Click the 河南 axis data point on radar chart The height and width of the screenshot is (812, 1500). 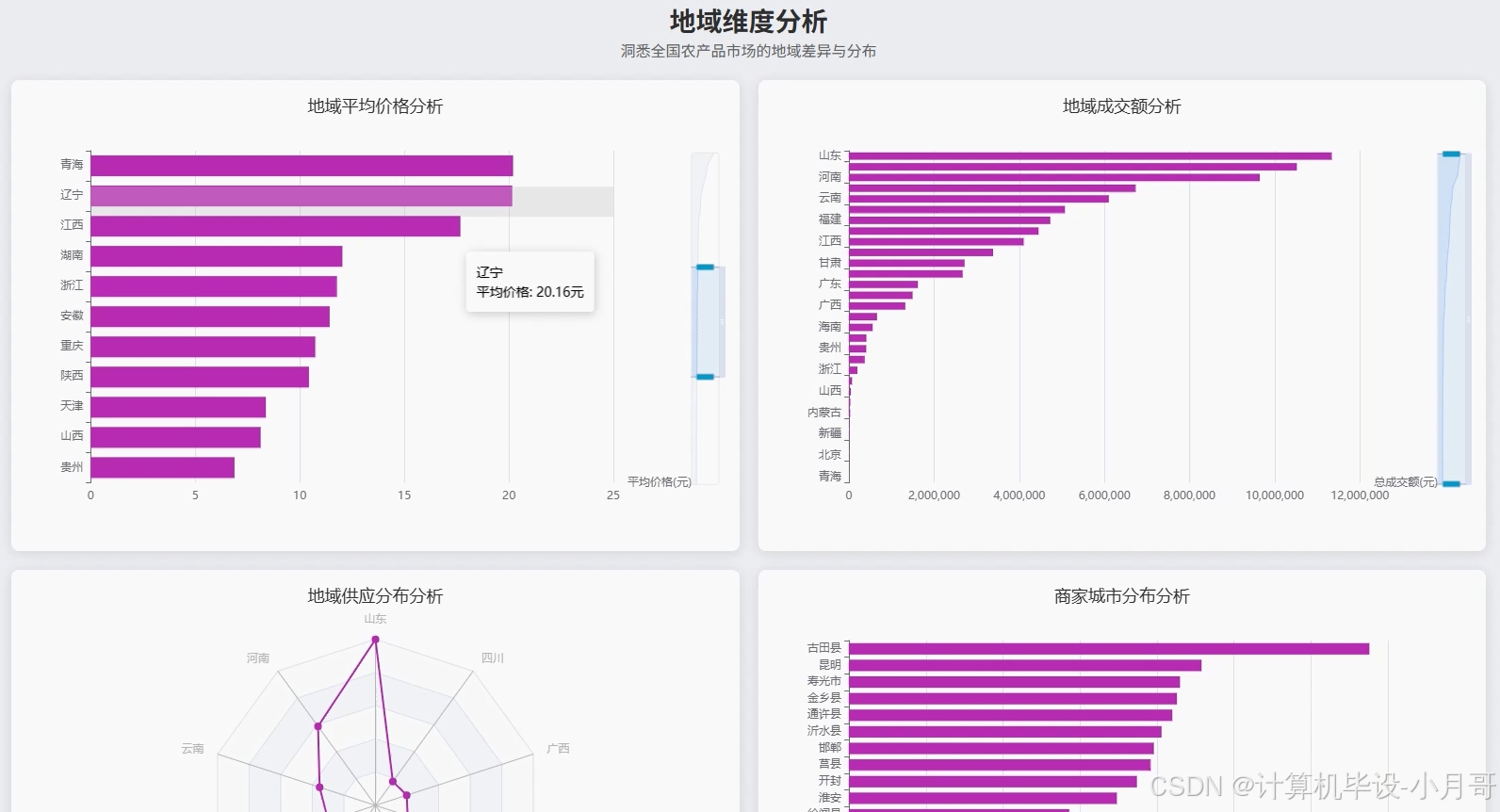coord(318,726)
